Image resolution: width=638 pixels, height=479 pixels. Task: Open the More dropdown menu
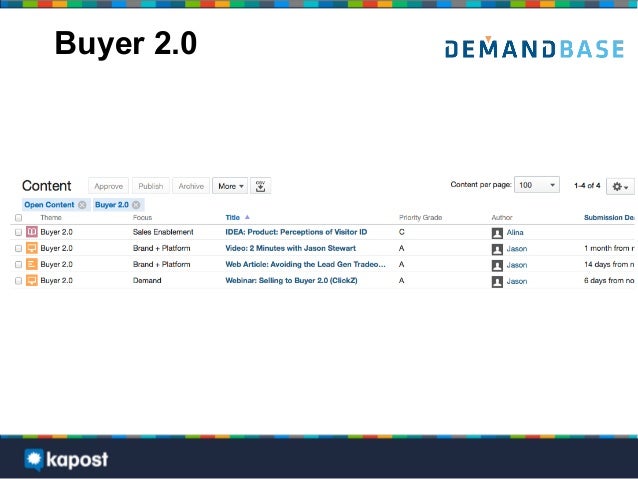pos(230,186)
